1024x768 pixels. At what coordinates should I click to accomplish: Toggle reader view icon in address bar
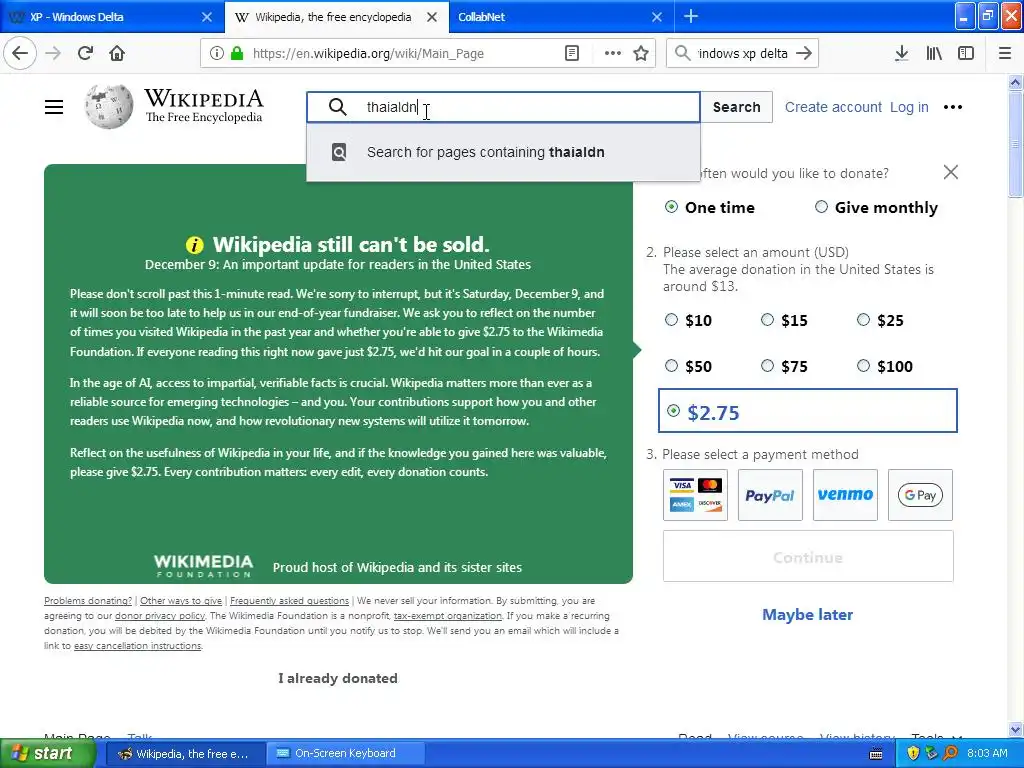[x=571, y=53]
